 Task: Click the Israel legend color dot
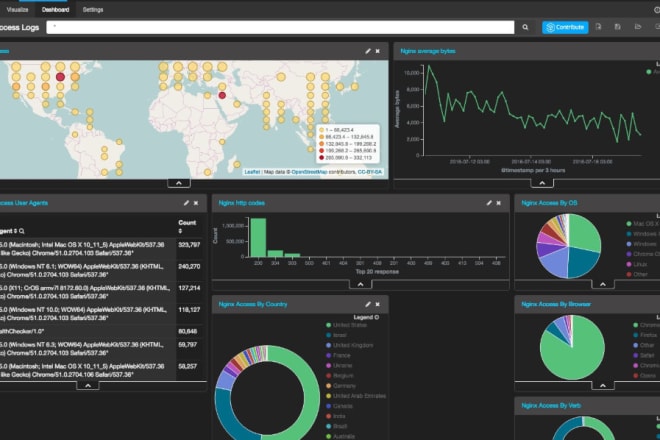coord(328,335)
